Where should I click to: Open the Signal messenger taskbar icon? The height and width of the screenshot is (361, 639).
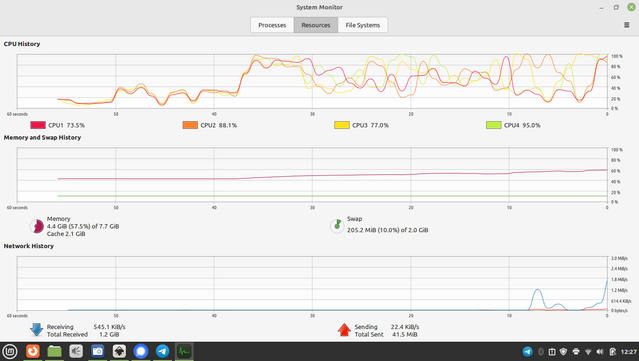pyautogui.click(x=141, y=351)
